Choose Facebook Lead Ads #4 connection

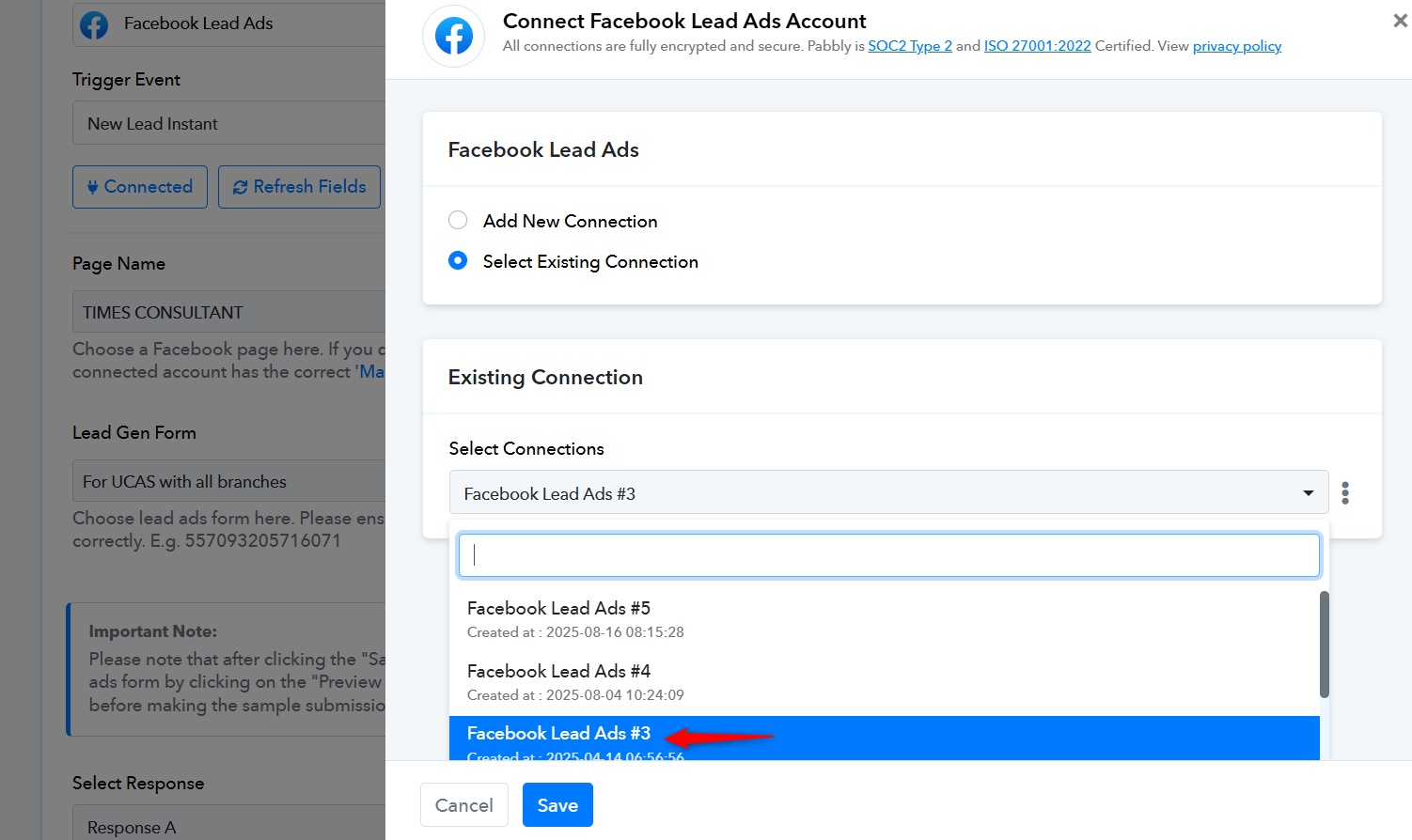(884, 682)
